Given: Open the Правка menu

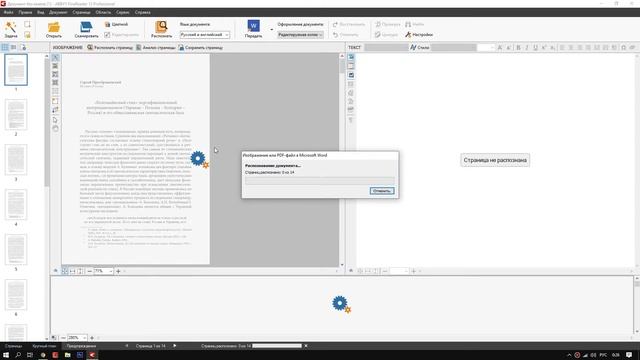Looking at the screenshot, I should (25, 13).
